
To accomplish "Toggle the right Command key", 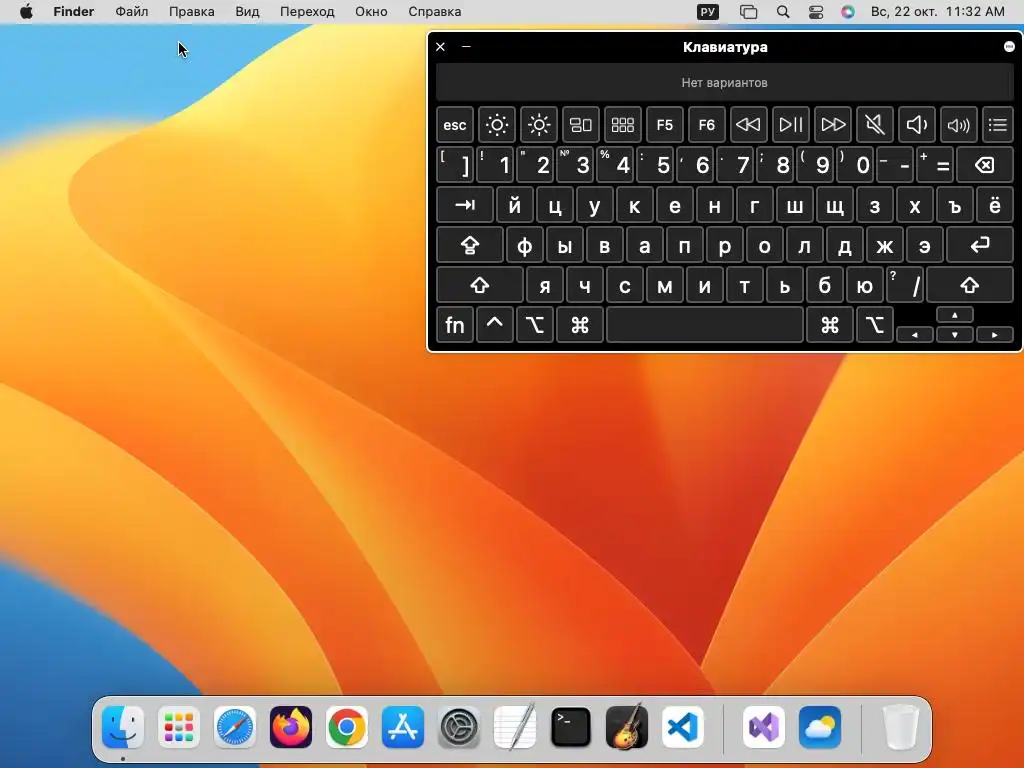I will click(x=830, y=325).
